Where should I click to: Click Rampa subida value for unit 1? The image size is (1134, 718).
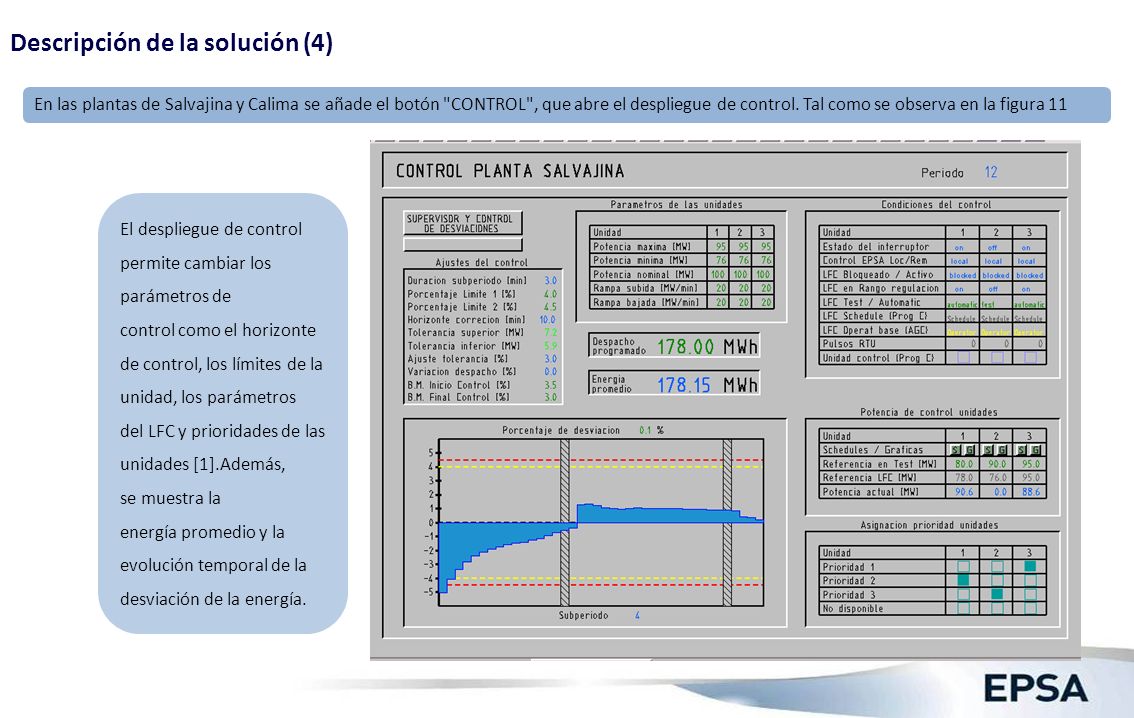720,288
